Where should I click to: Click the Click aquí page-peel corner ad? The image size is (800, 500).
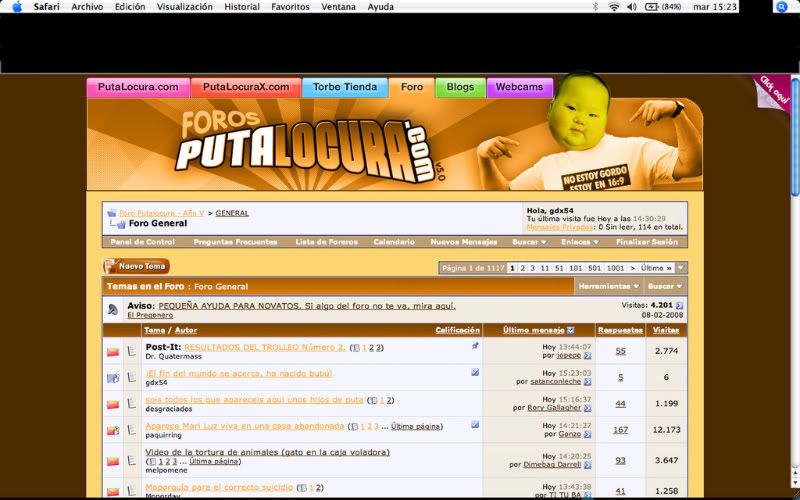pos(773,92)
